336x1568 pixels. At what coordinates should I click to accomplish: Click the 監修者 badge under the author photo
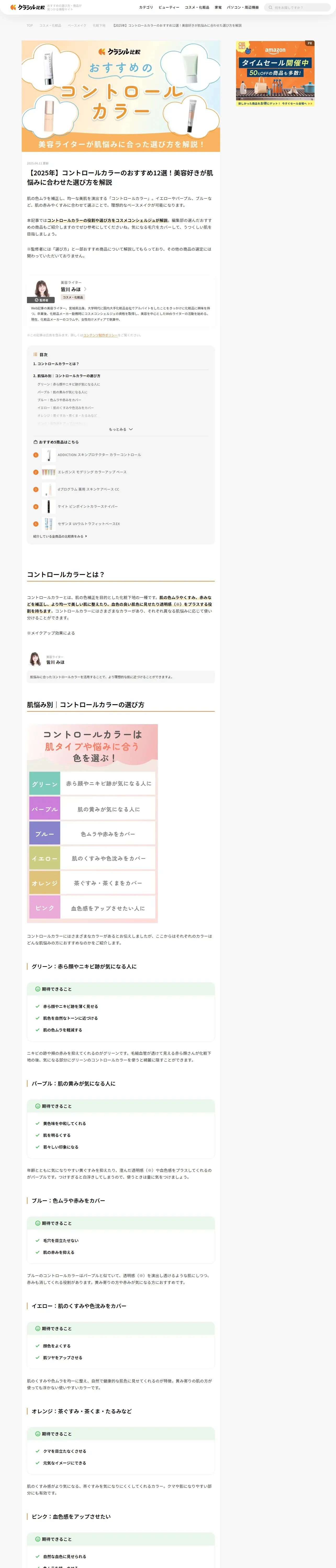click(41, 300)
